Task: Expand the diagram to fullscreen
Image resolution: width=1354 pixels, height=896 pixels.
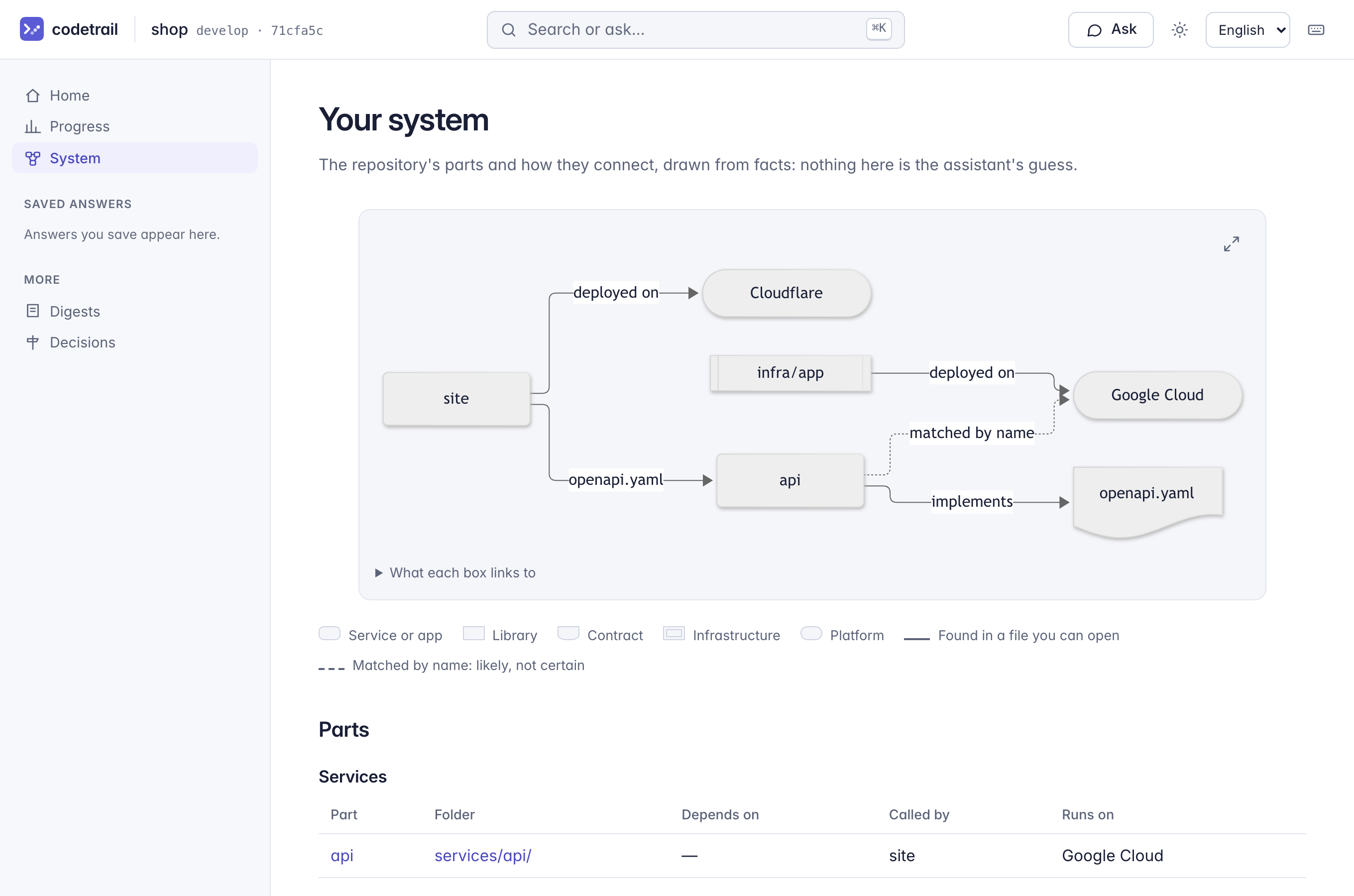Action: coord(1231,244)
